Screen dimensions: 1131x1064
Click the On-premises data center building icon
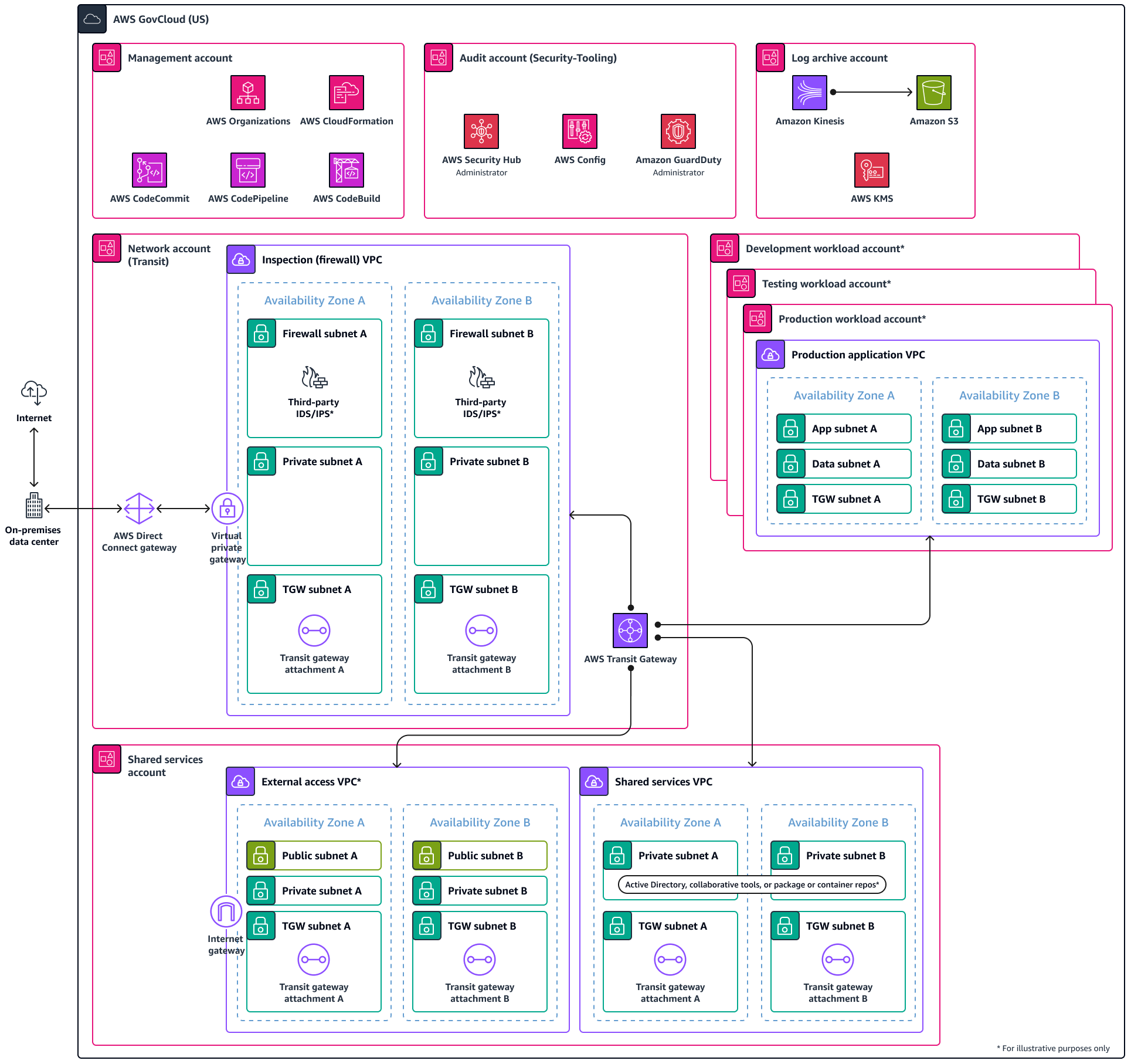34,506
